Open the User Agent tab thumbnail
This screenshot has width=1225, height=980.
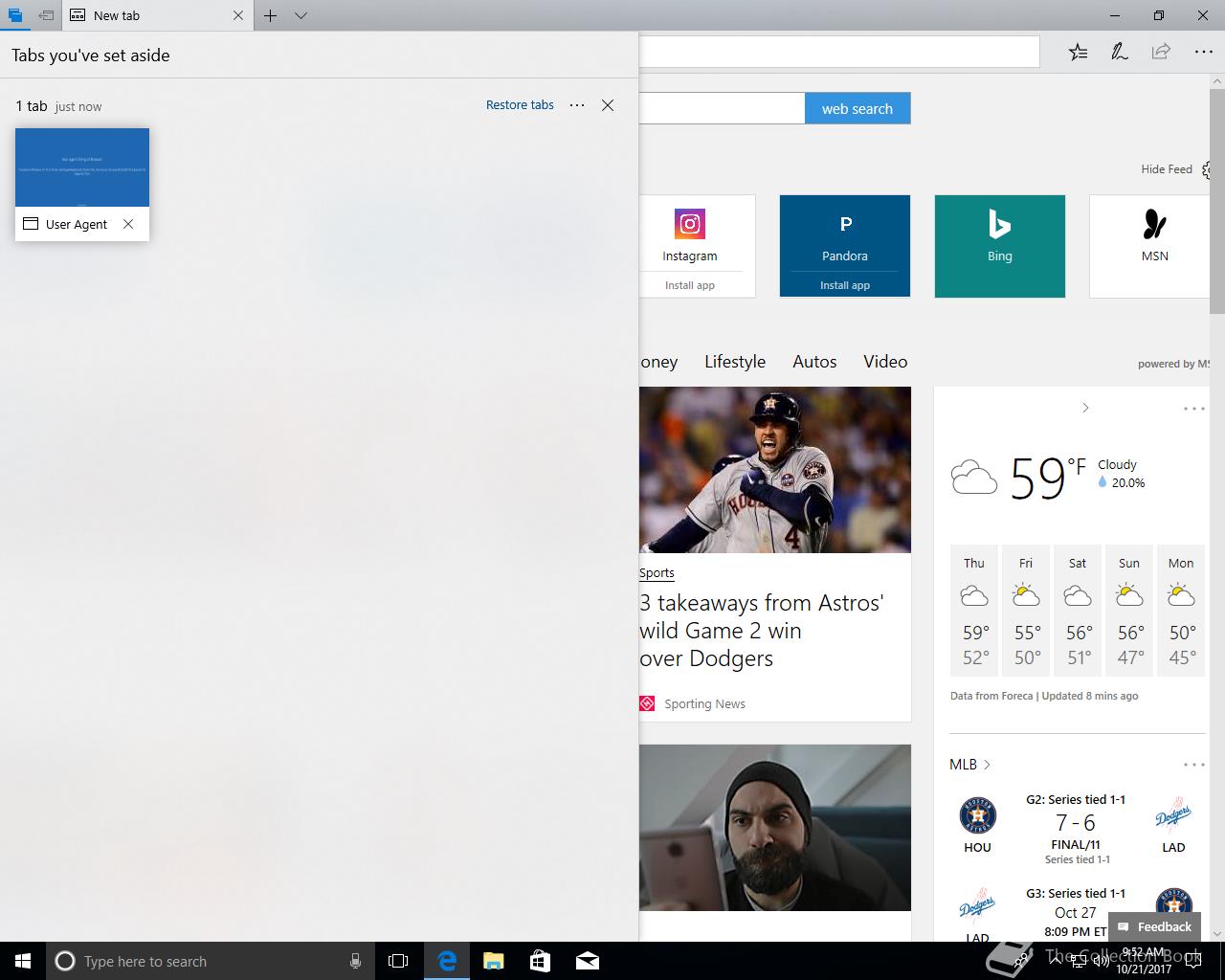tap(82, 167)
